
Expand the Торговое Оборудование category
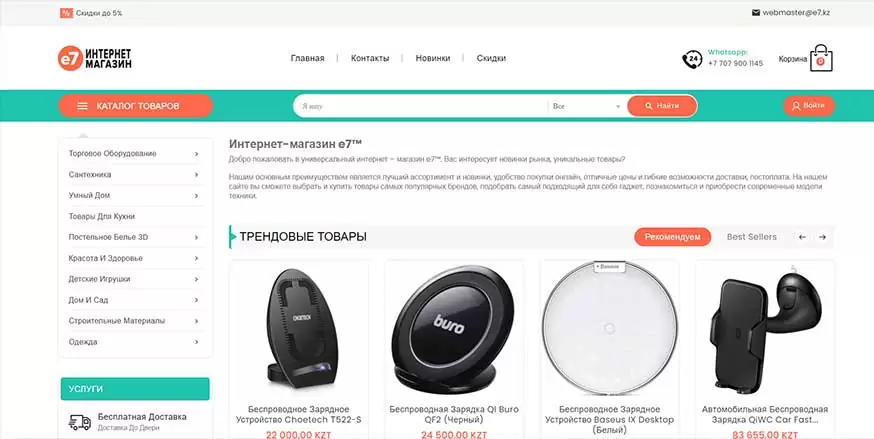134,153
